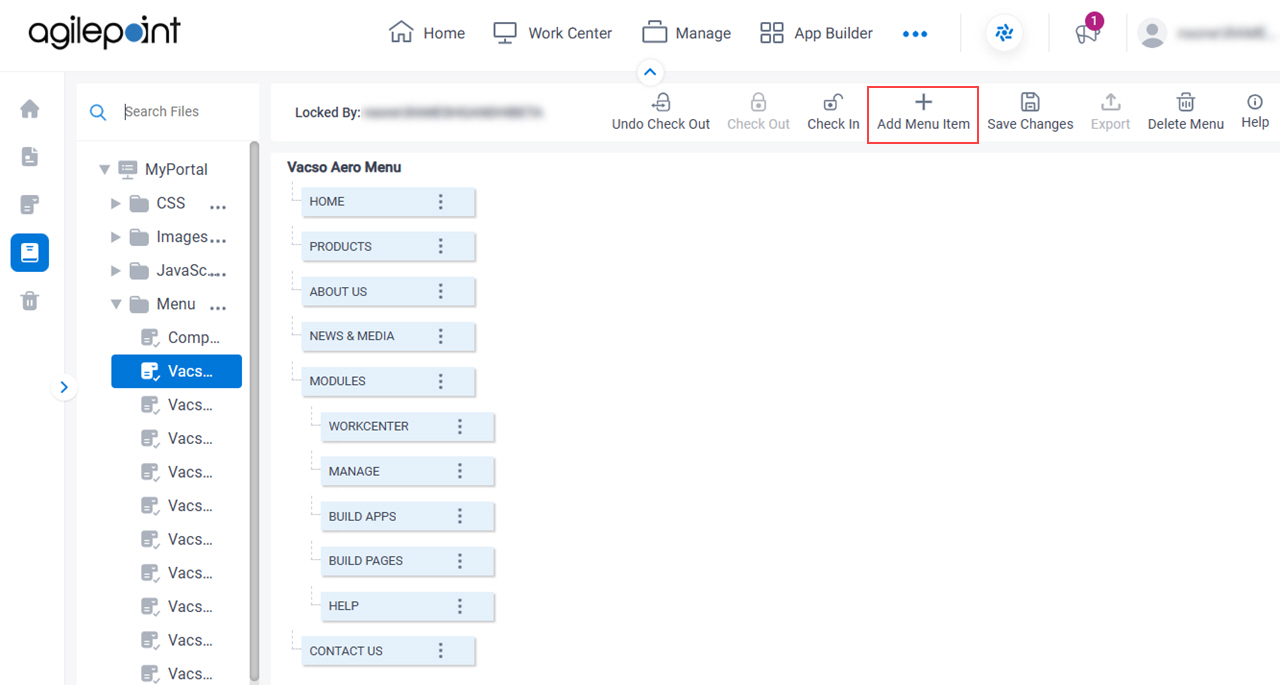This screenshot has height=685, width=1280.
Task: Collapse the top navigation bar chevron
Action: [650, 72]
